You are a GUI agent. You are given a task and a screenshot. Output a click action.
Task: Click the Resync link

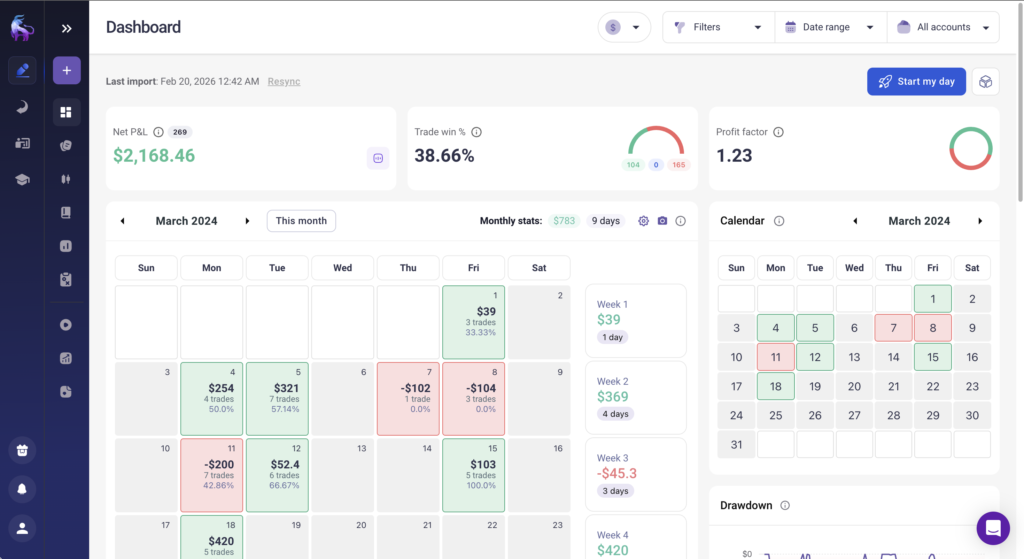coord(284,81)
